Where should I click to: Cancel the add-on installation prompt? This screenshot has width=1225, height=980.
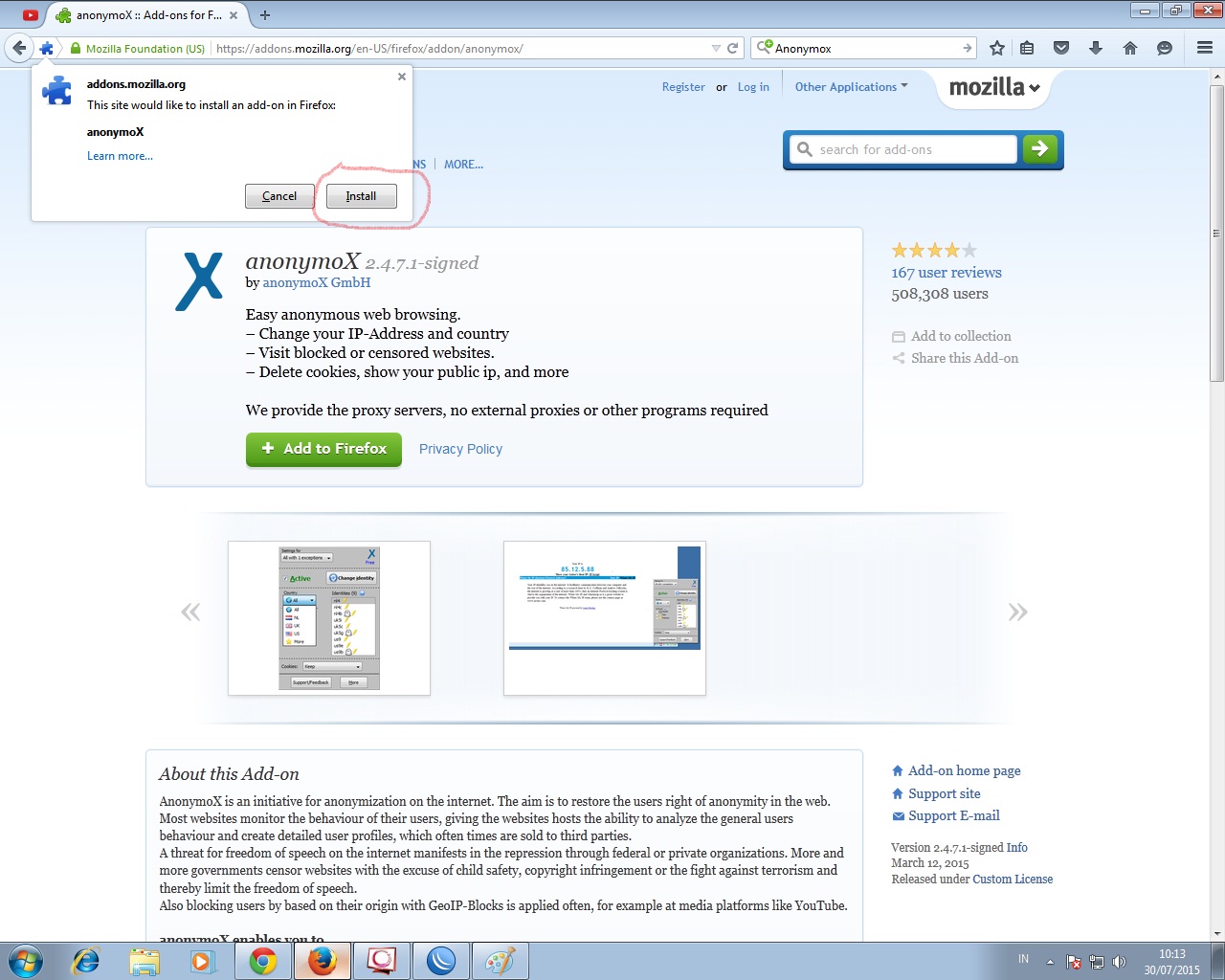click(x=279, y=195)
